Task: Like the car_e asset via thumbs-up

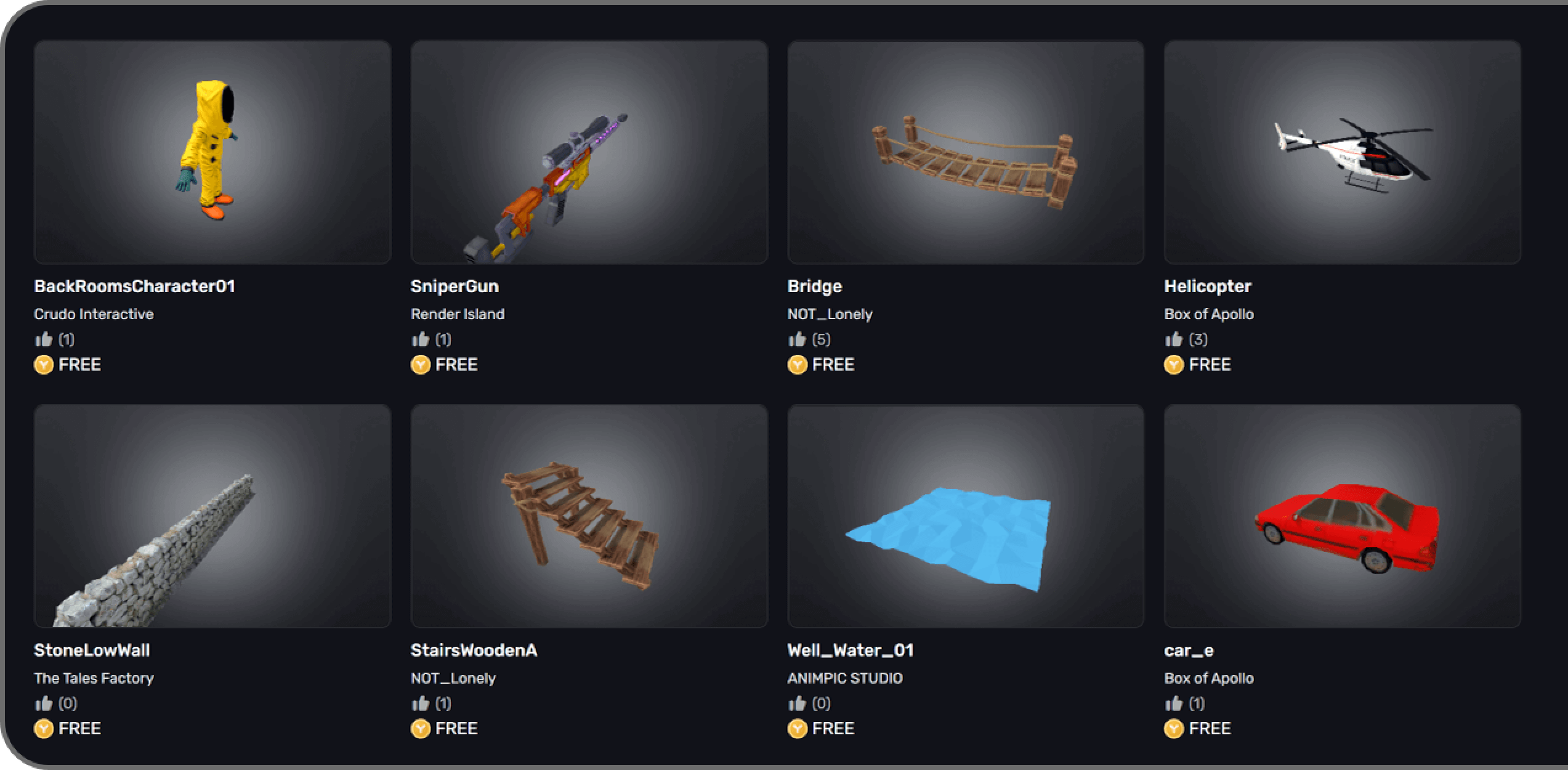Action: pyautogui.click(x=1174, y=703)
